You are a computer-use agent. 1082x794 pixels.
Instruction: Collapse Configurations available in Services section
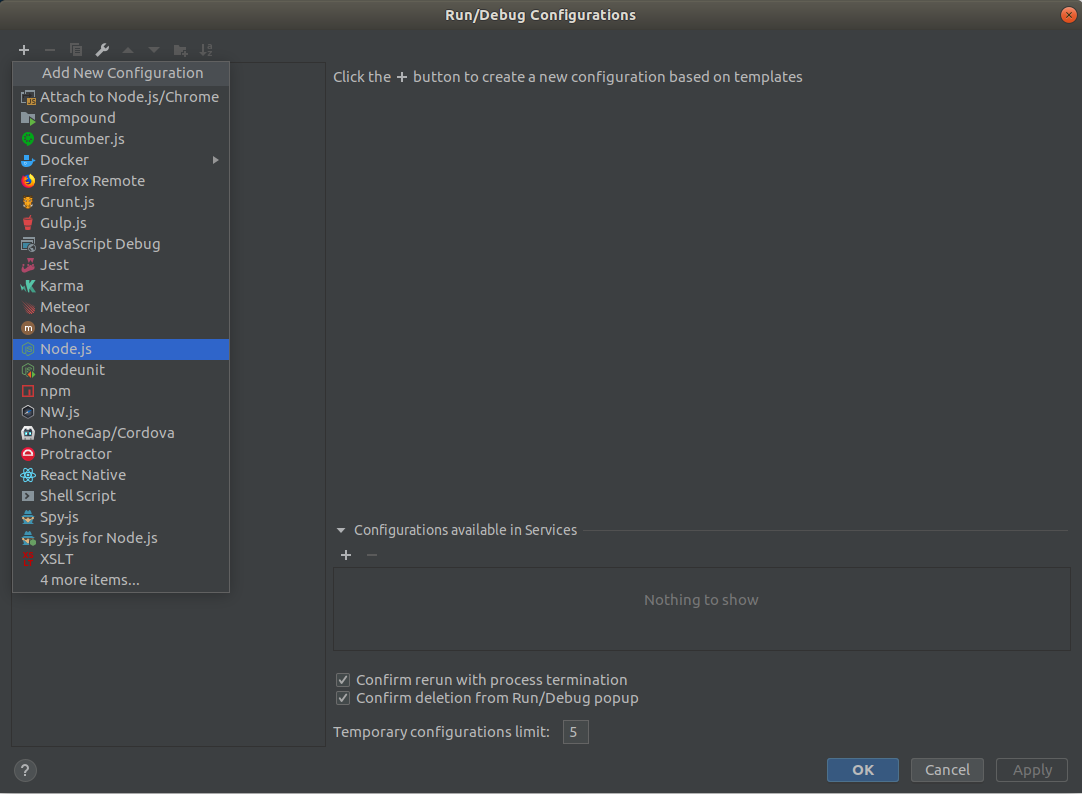pyautogui.click(x=341, y=530)
